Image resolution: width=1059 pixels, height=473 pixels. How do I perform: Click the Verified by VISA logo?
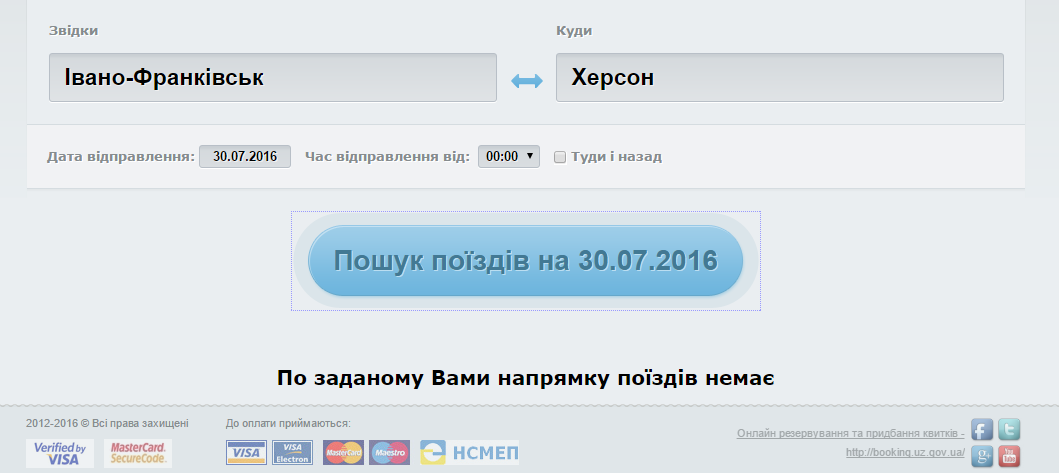[60, 453]
